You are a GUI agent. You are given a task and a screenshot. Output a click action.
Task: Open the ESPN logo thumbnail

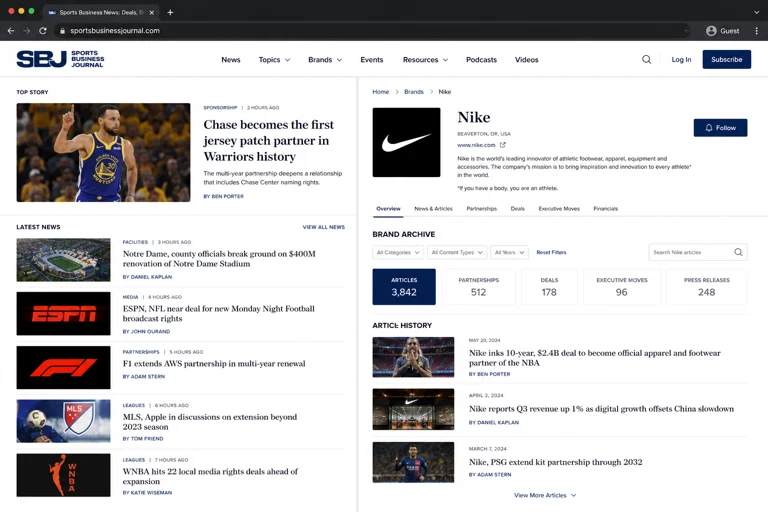pos(63,314)
